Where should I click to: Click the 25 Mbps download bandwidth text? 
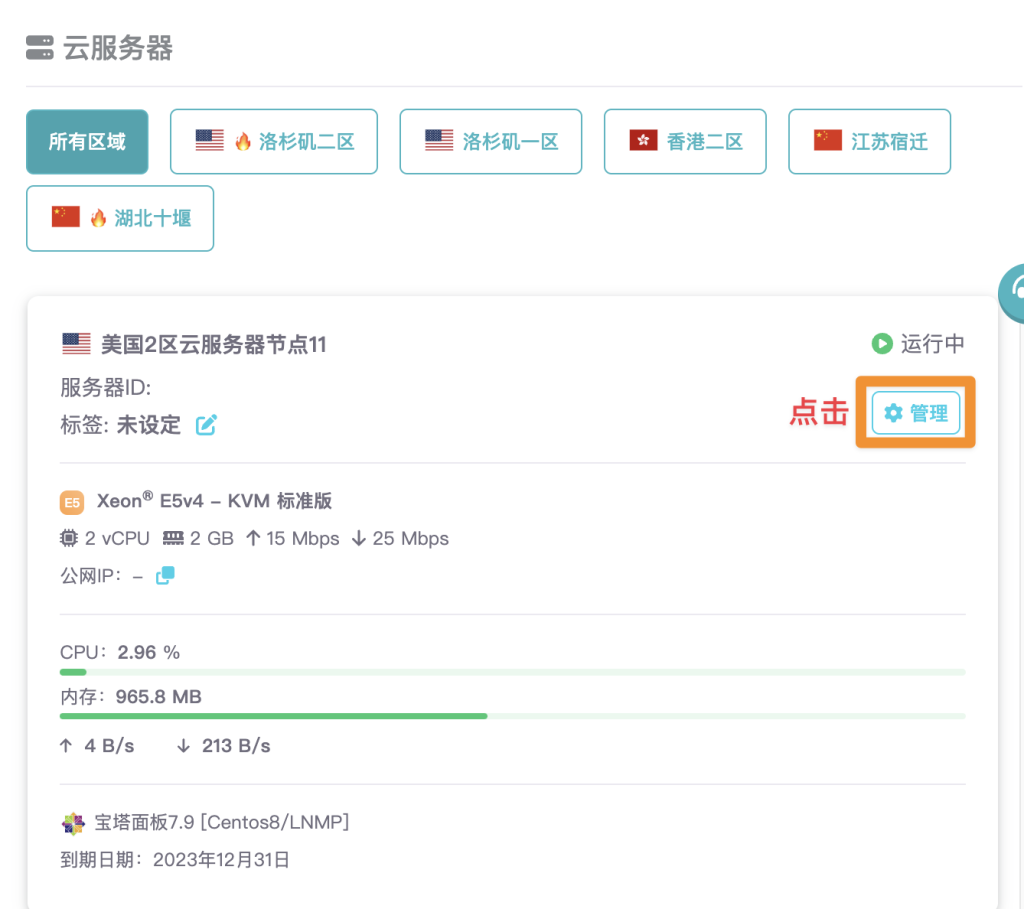tap(411, 538)
